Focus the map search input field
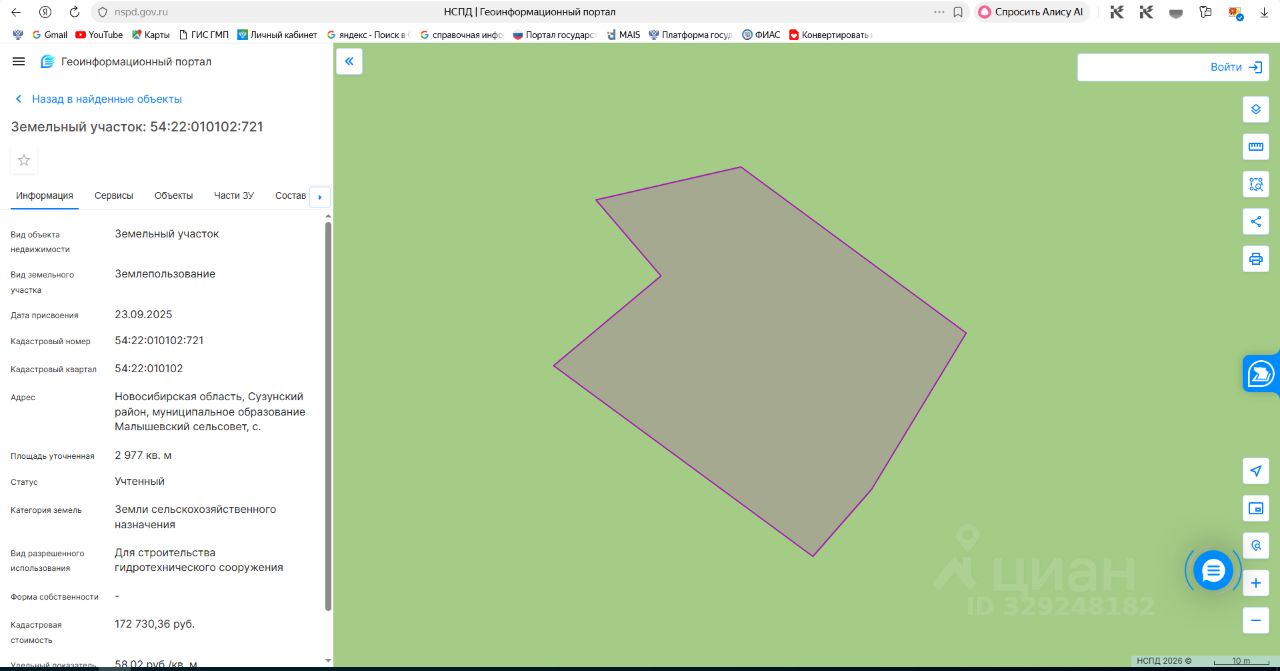Screen dimensions: 1280x671 1140,67
